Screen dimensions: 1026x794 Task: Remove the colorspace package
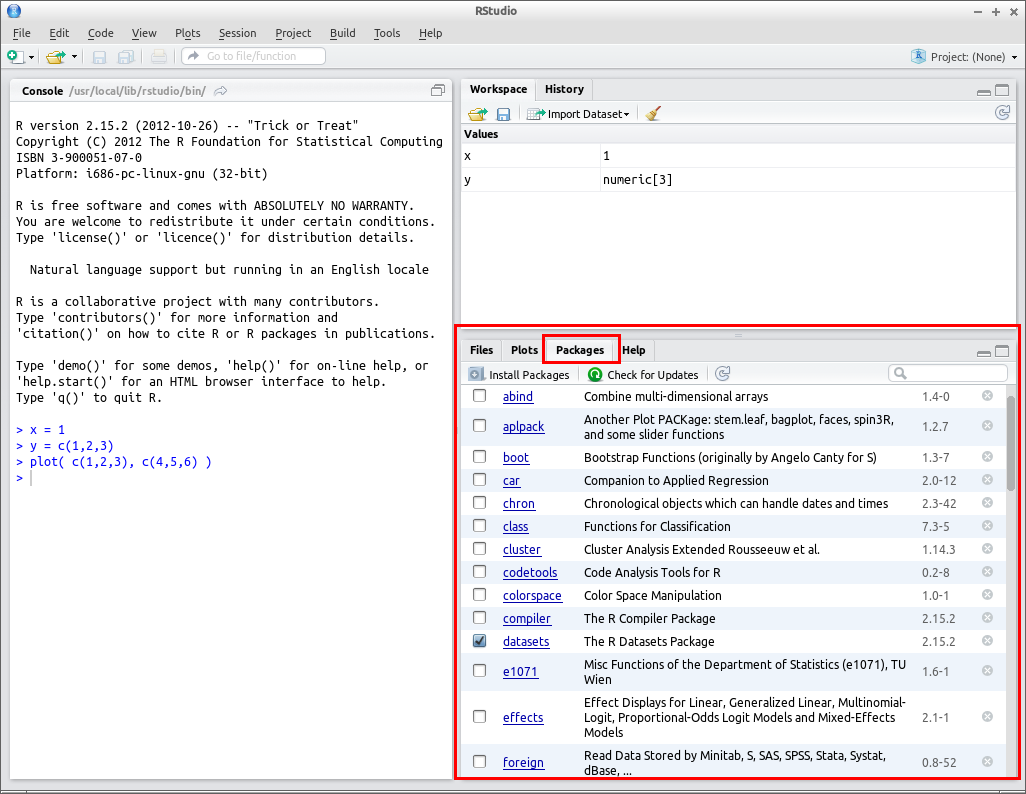[987, 594]
